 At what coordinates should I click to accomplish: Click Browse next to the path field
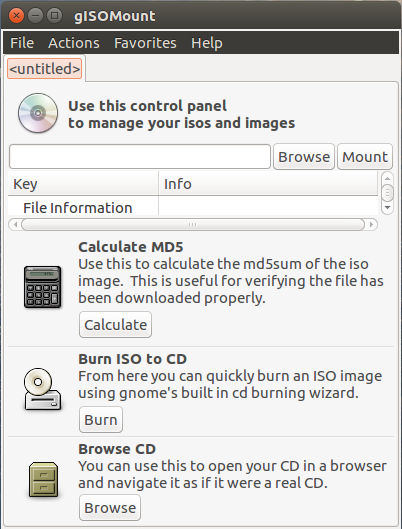pos(304,157)
